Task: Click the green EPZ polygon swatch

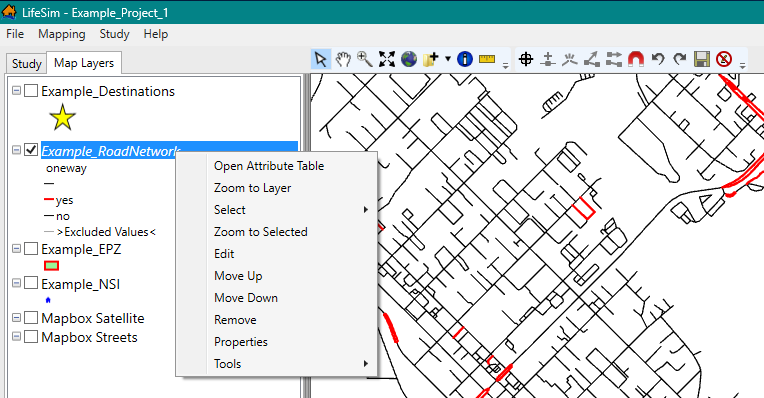Action: coord(51,265)
